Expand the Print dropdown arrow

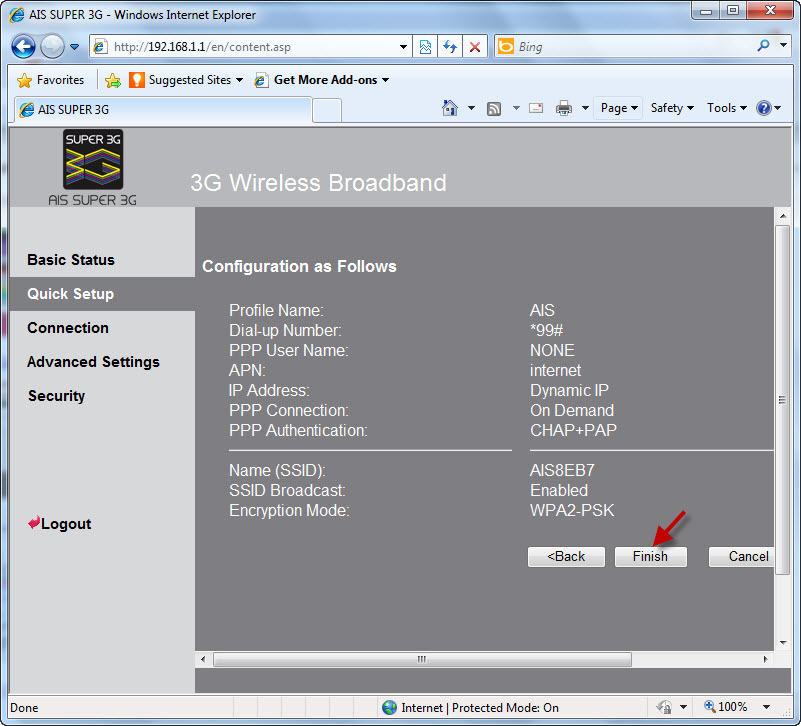point(585,108)
